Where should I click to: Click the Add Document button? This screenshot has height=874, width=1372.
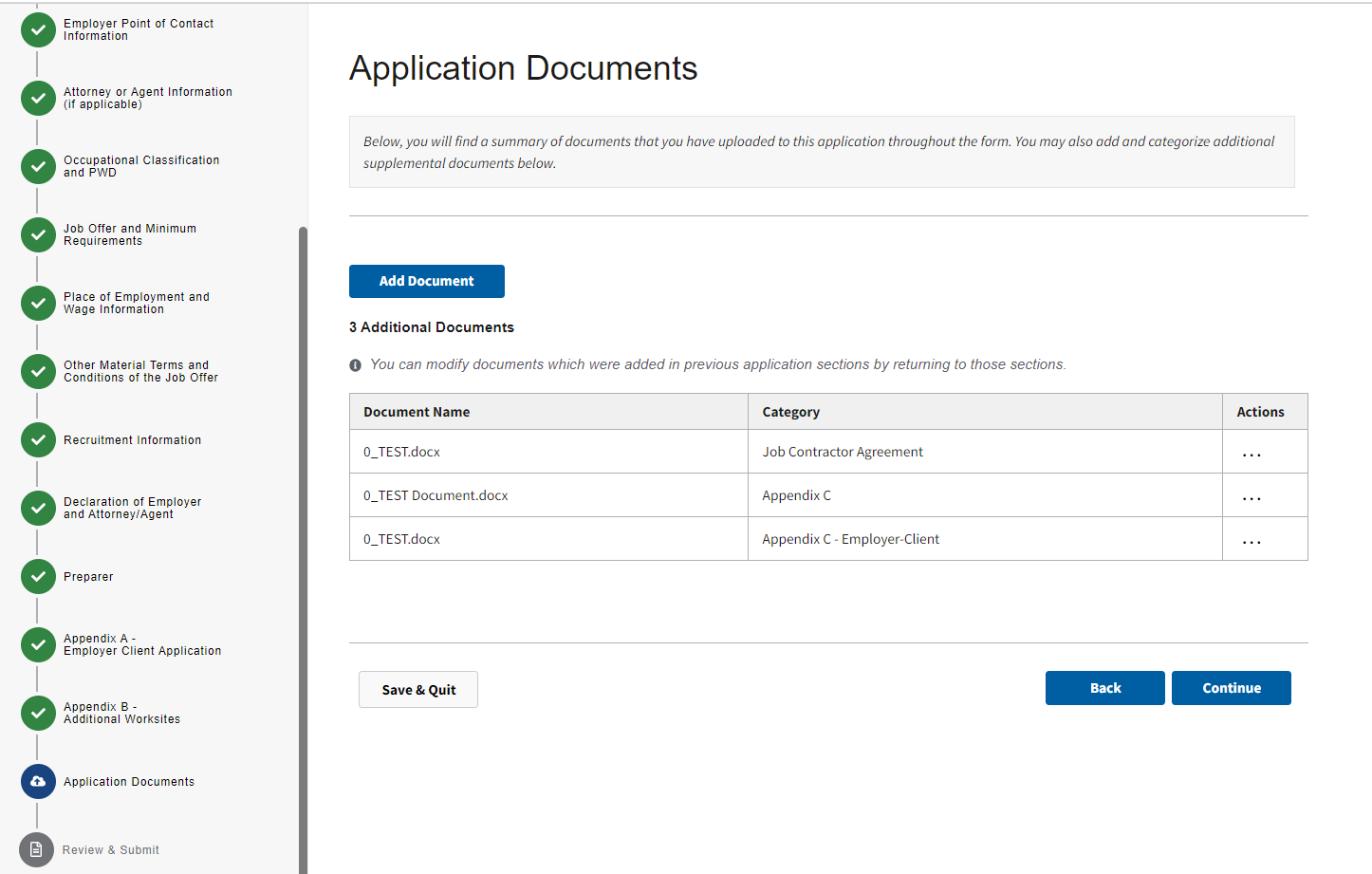click(426, 281)
